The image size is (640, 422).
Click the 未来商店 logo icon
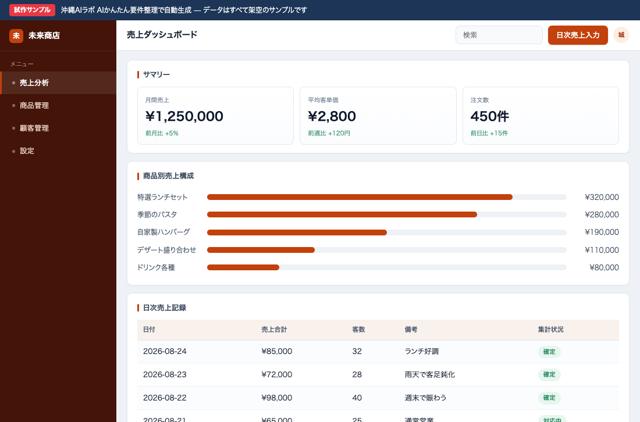tap(16, 36)
